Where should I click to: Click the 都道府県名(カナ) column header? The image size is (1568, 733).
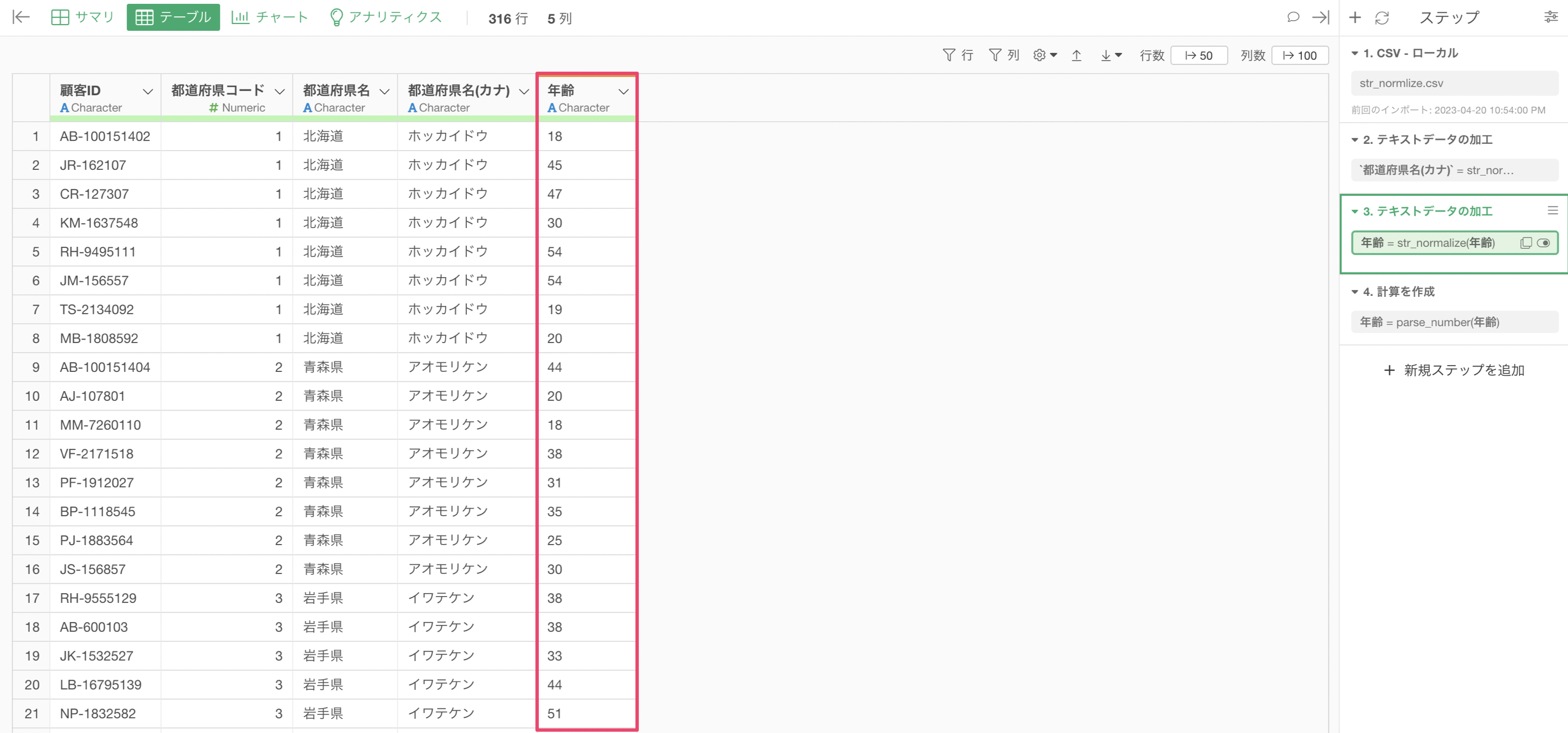point(466,98)
